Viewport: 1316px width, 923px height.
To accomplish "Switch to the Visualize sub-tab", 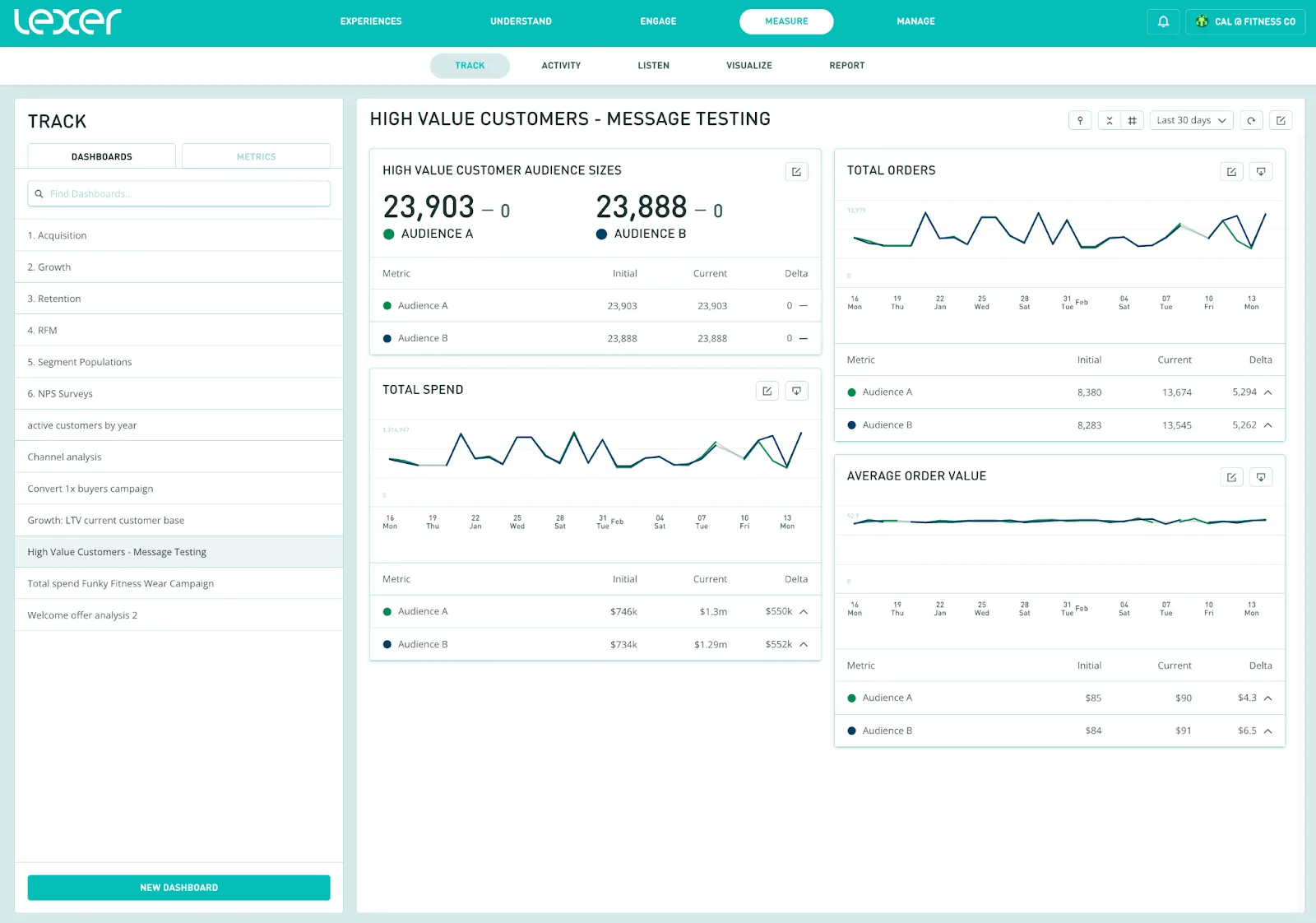I will coord(749,66).
